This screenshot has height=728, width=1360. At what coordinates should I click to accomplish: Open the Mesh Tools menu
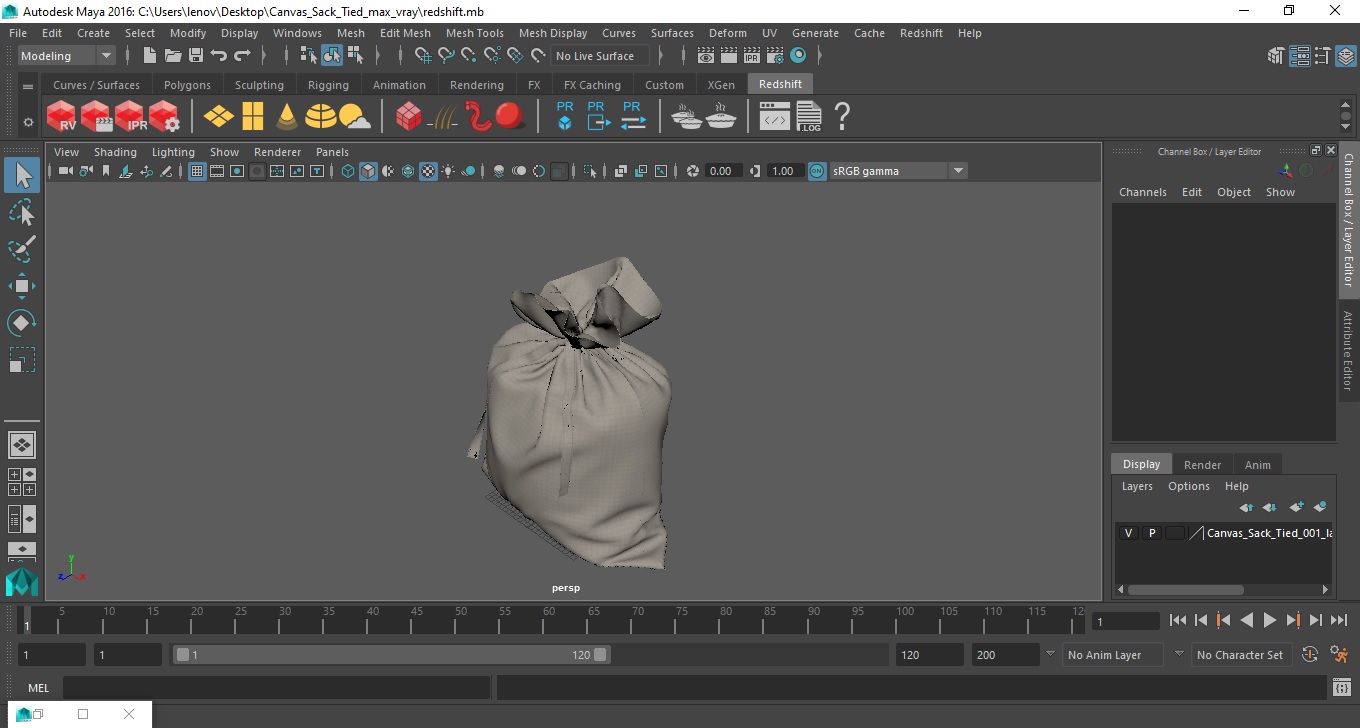coord(474,33)
